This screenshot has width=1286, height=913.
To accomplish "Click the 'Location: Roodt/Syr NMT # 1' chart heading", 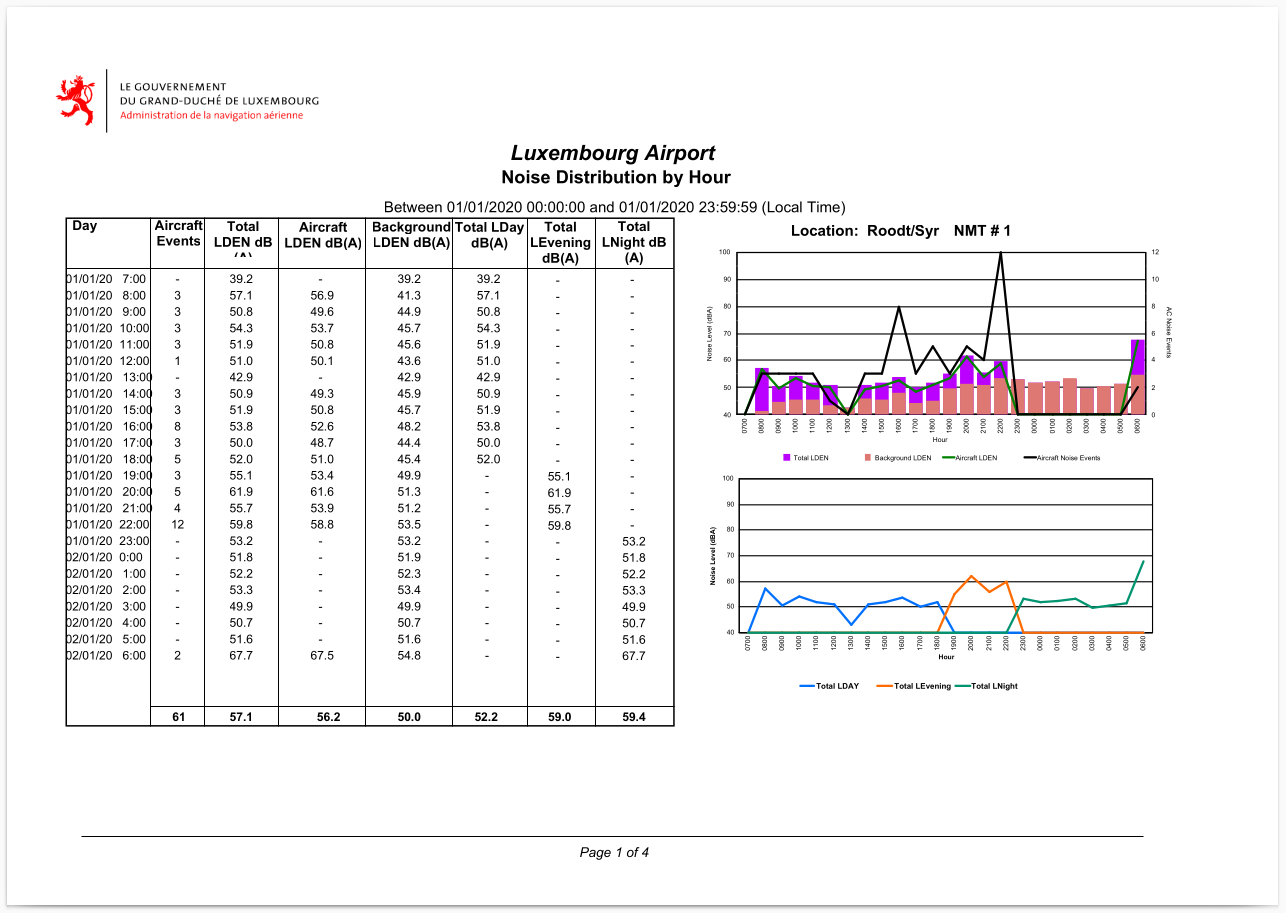I will pyautogui.click(x=900, y=231).
